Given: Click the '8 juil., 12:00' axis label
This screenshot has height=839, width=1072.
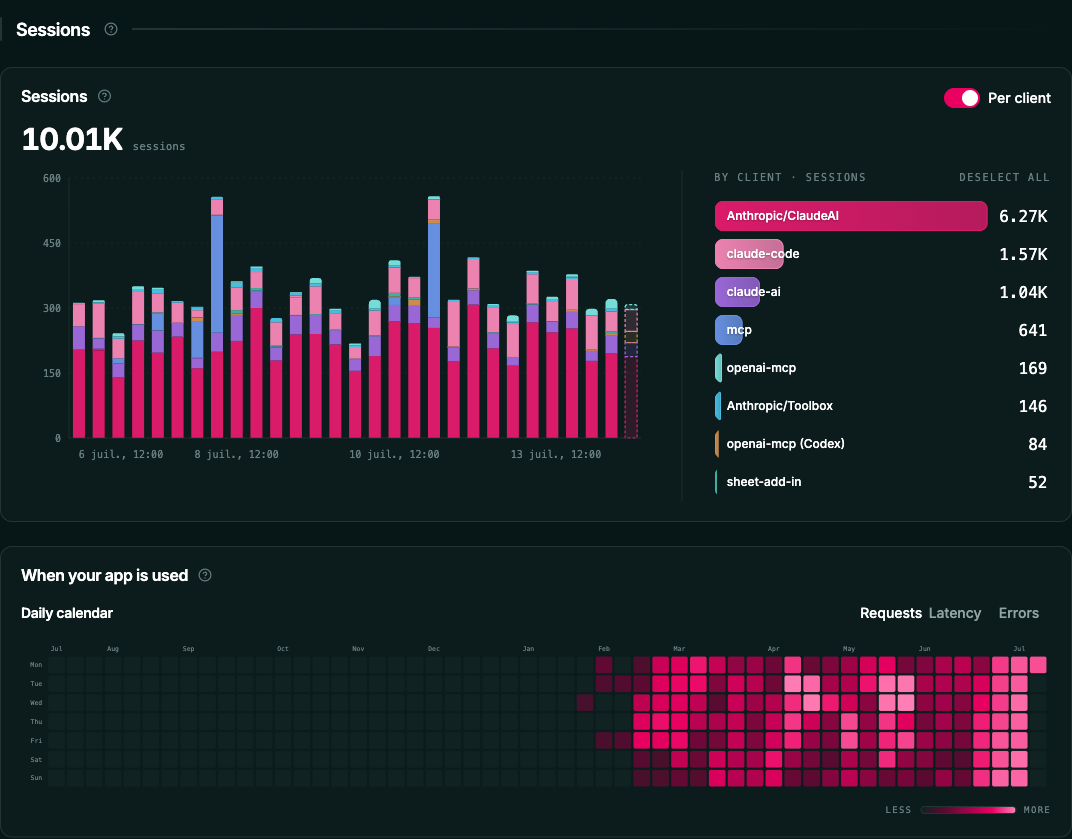Looking at the screenshot, I should pos(237,455).
